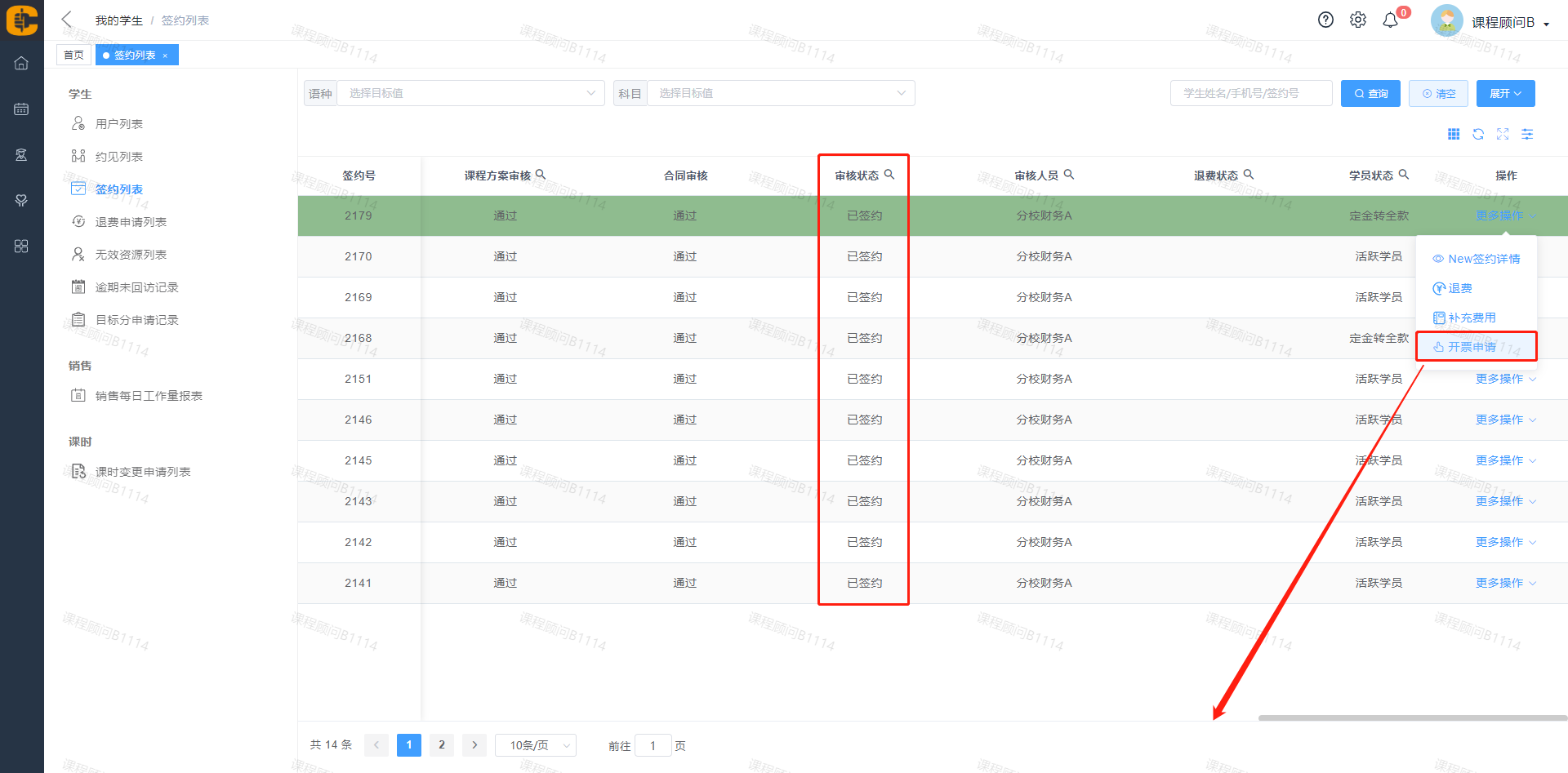Click the back arrow in header

point(67,20)
